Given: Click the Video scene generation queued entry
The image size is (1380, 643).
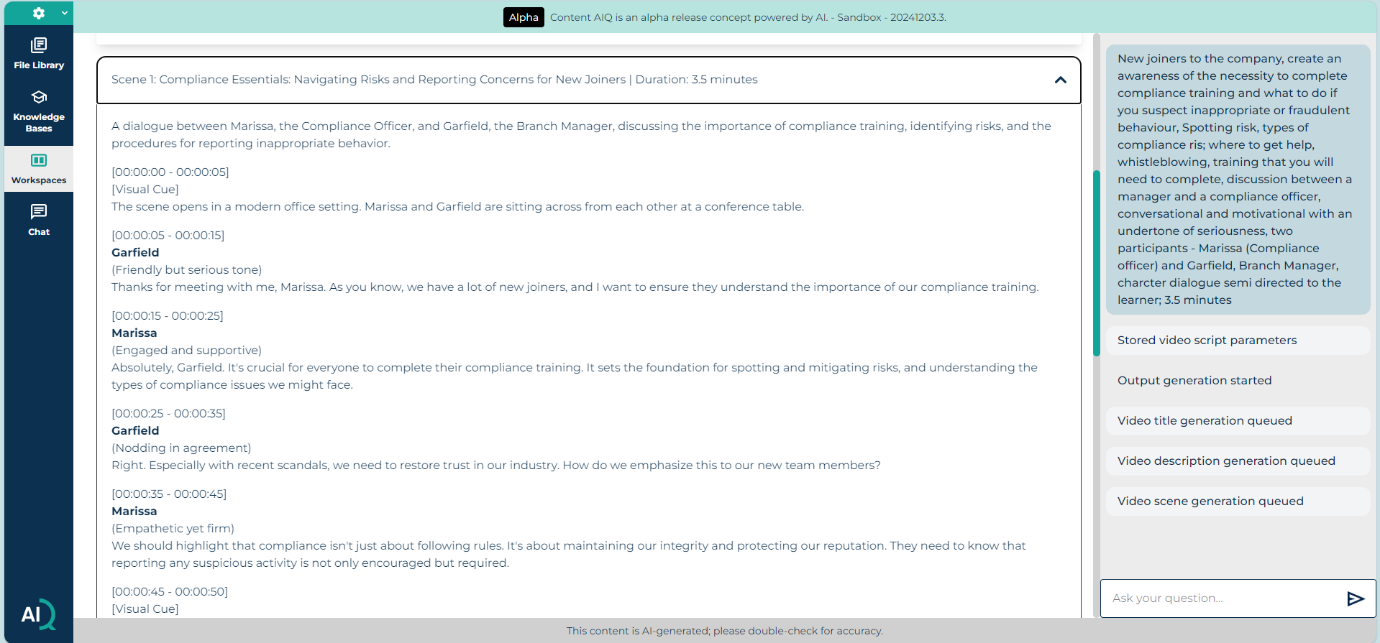Looking at the screenshot, I should click(x=1237, y=501).
